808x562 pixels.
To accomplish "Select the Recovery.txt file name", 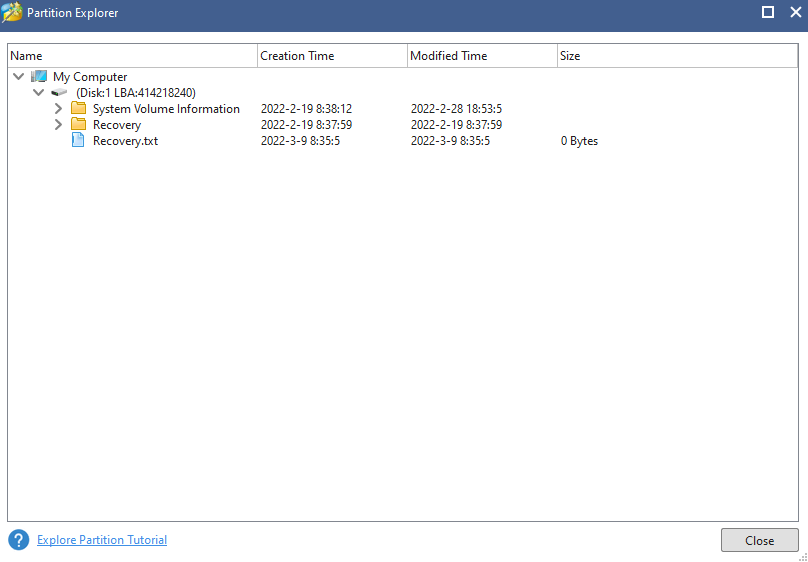I will 125,141.
